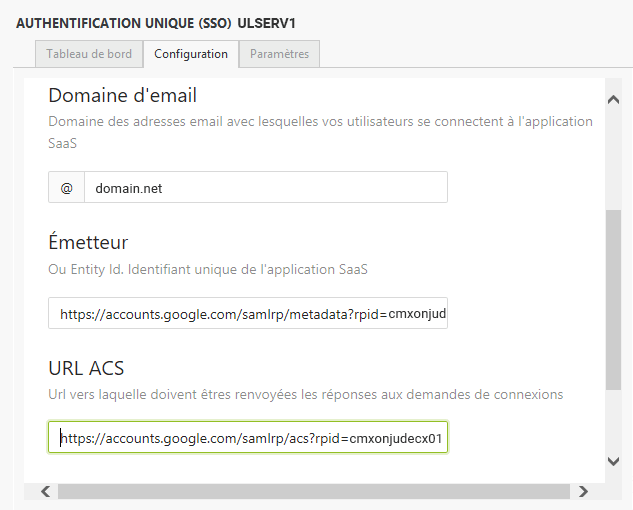Open the Paramètres tab

click(279, 54)
